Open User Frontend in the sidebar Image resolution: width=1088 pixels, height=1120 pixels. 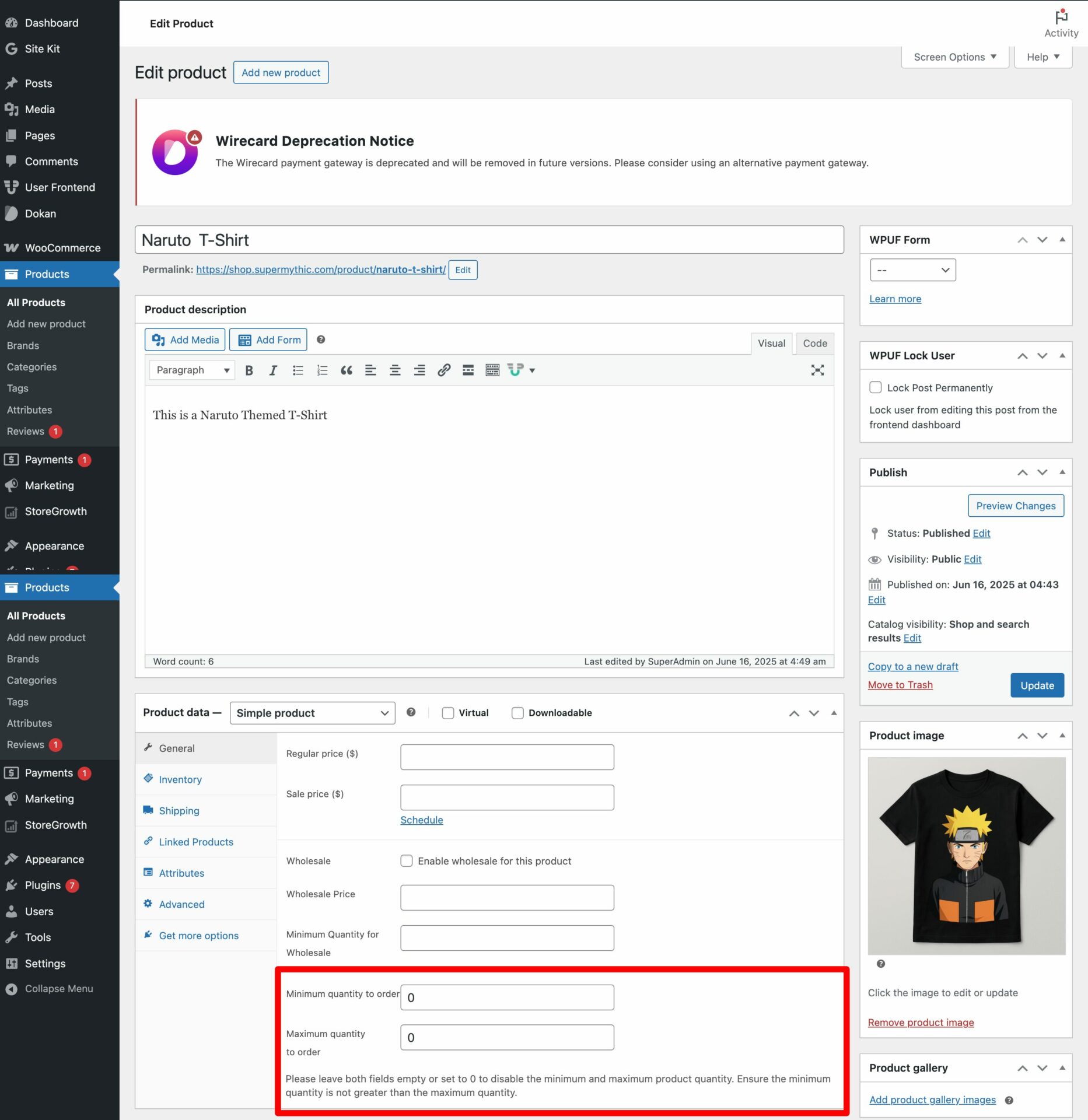60,187
